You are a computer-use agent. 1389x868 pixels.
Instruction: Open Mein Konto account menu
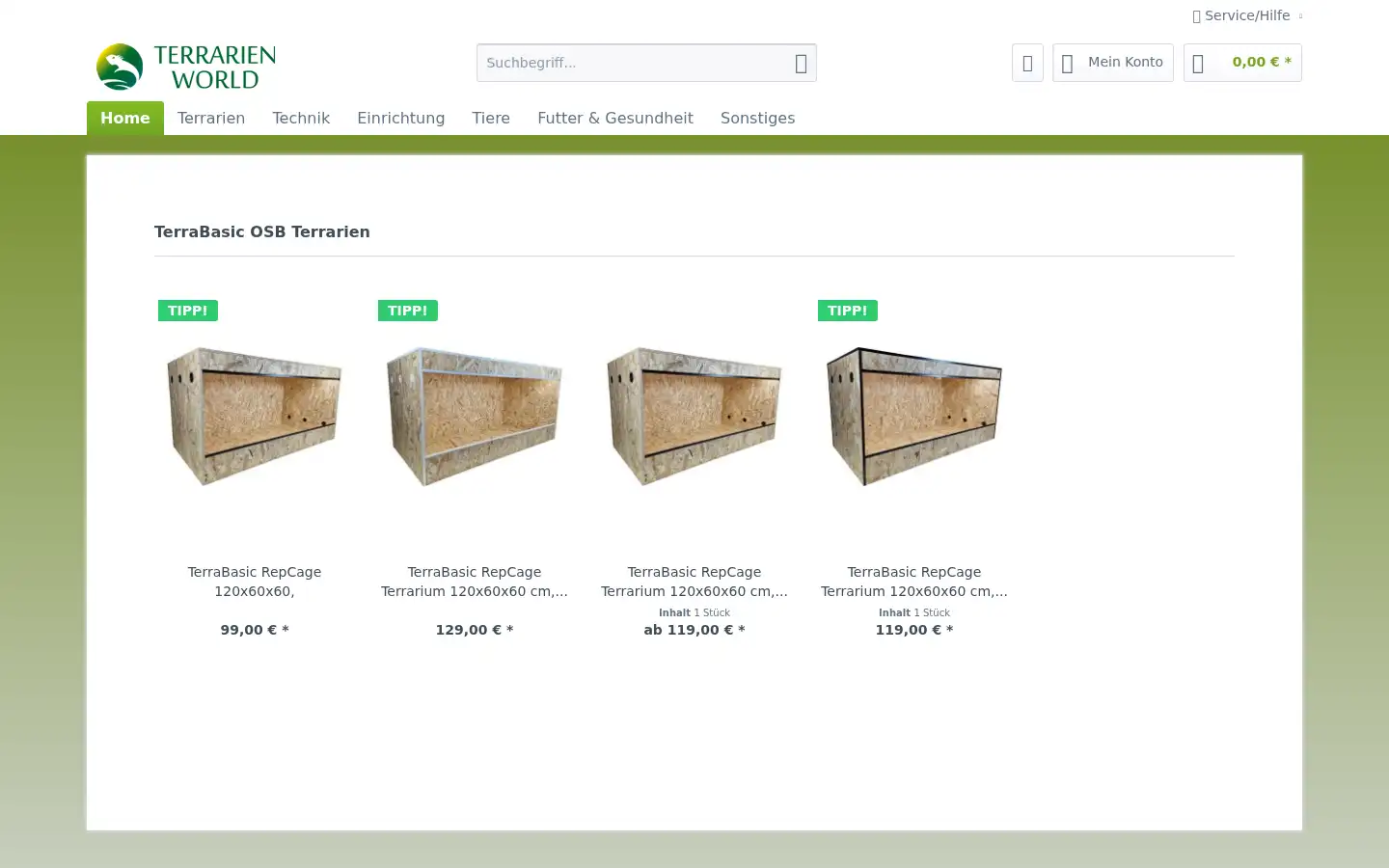tap(1113, 63)
